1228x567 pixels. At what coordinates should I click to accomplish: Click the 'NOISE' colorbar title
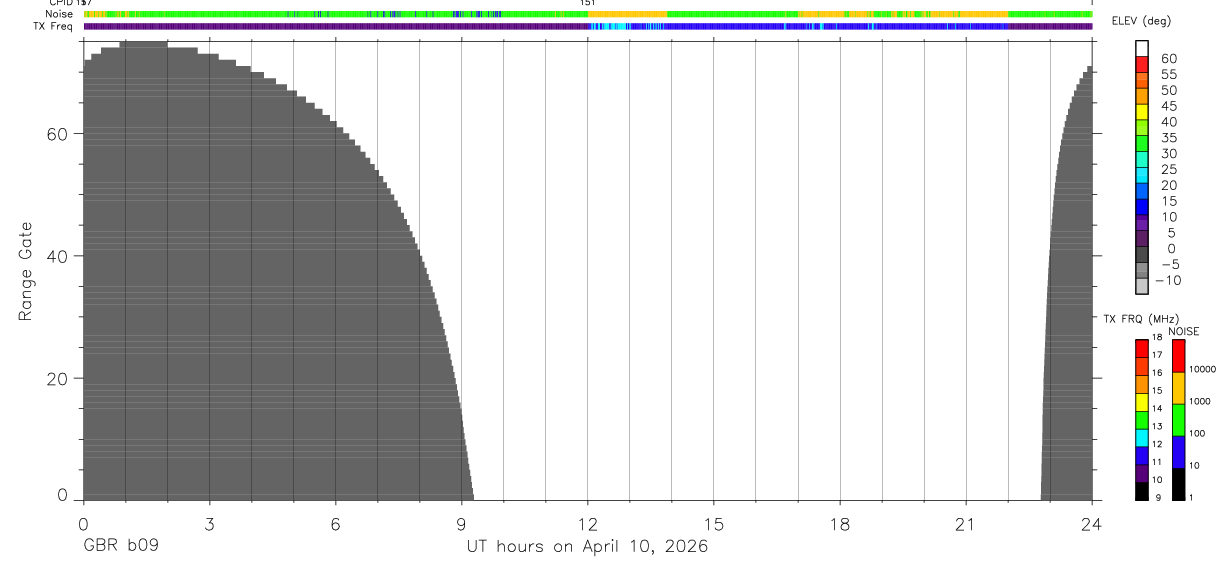pos(1183,331)
